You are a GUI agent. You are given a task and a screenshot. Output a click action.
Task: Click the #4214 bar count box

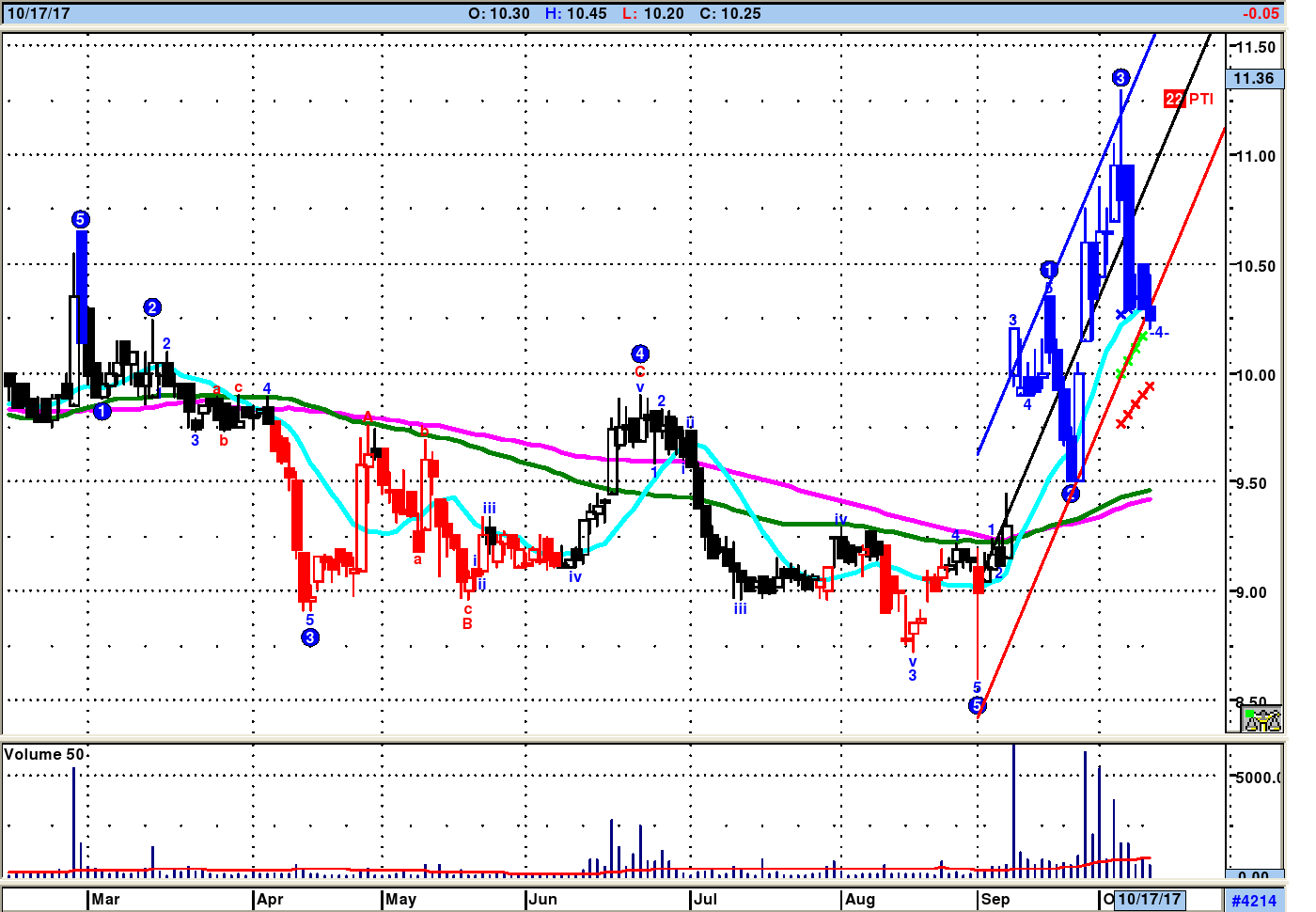[1254, 901]
